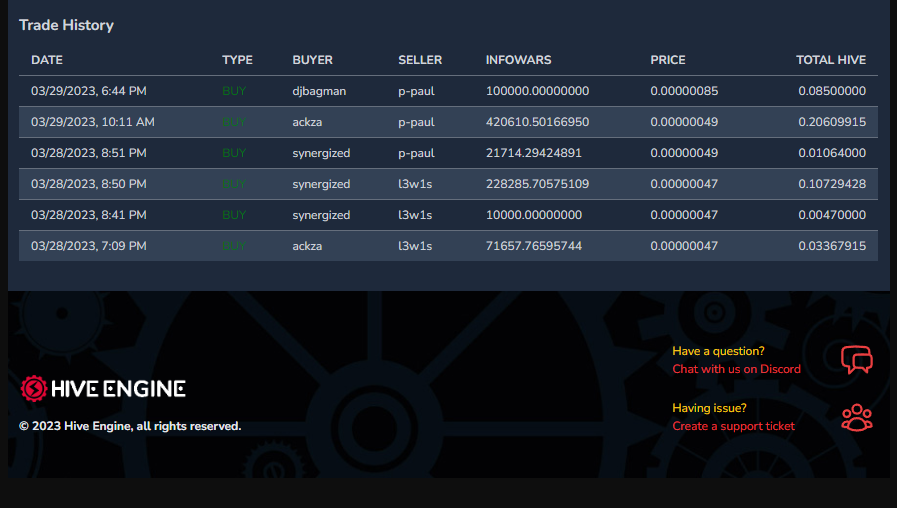Click the PRICE column header

coord(668,60)
